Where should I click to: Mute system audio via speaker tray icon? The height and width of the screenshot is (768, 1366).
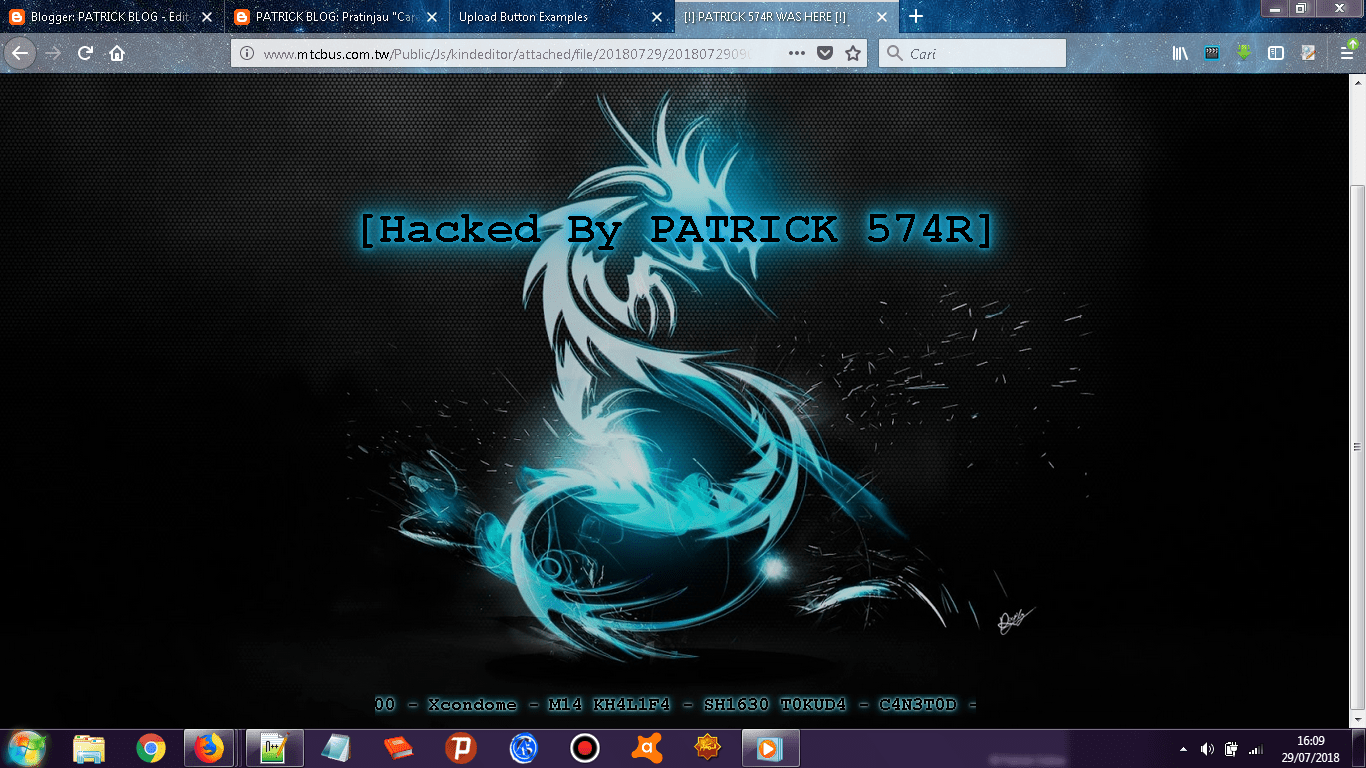1207,748
